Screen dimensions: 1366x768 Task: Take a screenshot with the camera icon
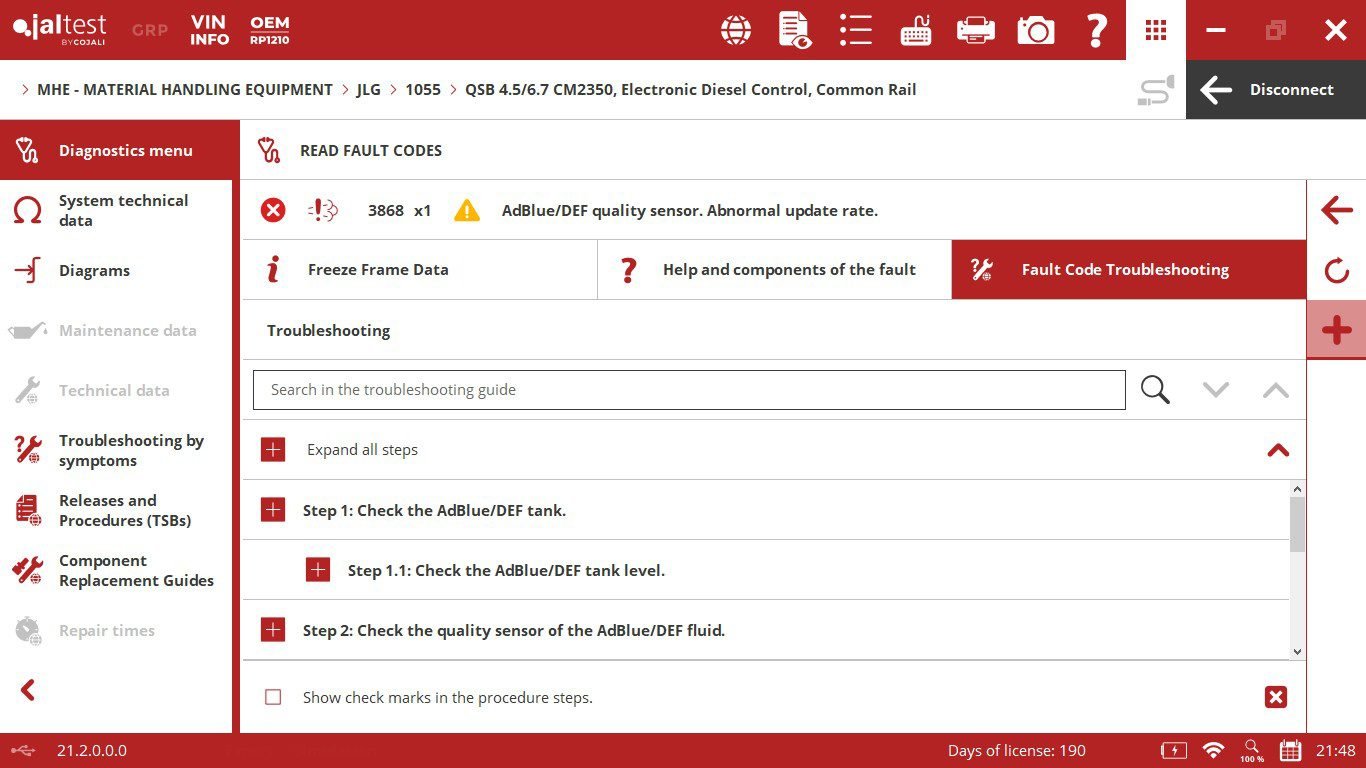click(x=1036, y=30)
